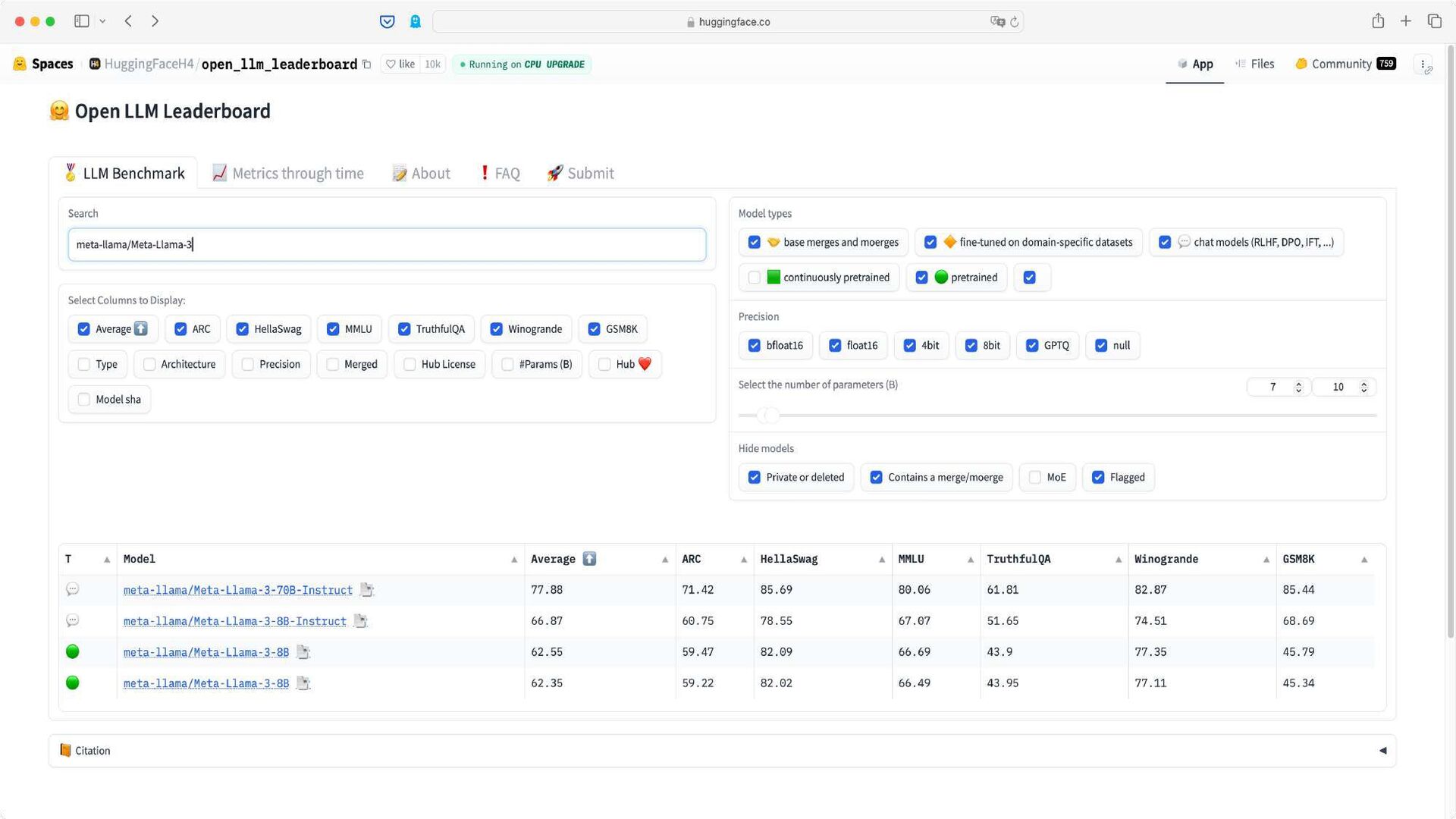Viewport: 1456px width, 819px height.
Task: Click the Hugging Face Spaces logo
Action: point(20,64)
